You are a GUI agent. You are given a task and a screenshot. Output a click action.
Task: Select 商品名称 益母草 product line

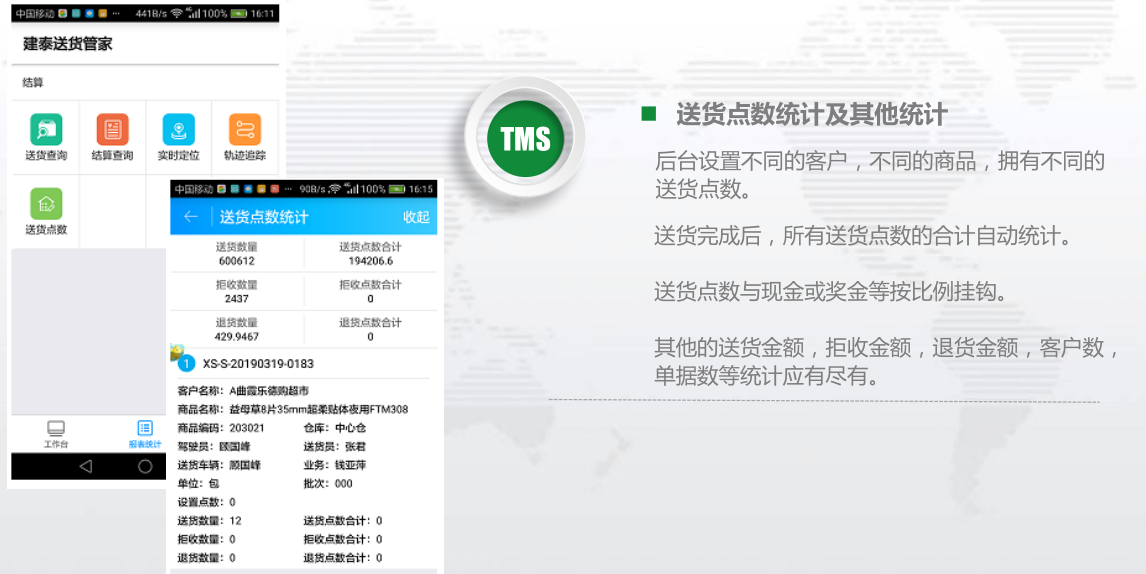point(292,409)
